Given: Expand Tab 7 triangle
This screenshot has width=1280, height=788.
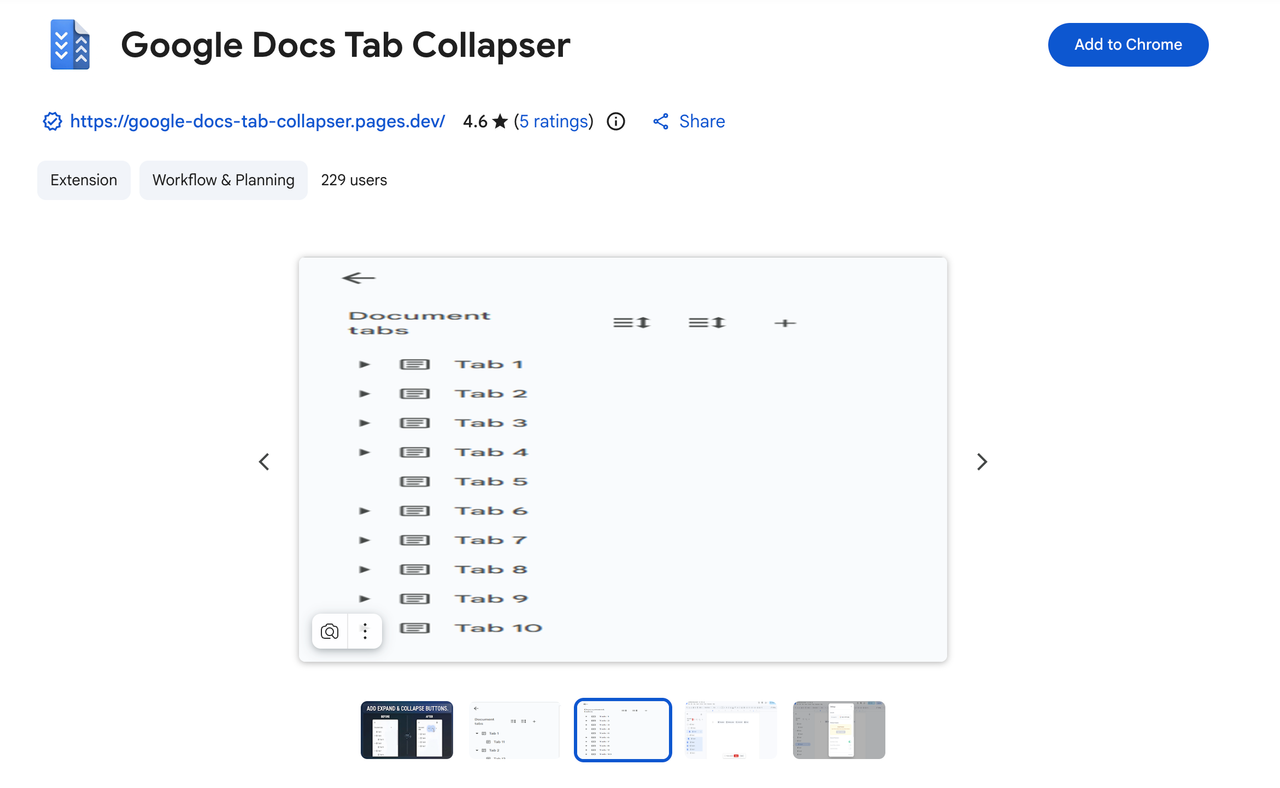Looking at the screenshot, I should 365,541.
